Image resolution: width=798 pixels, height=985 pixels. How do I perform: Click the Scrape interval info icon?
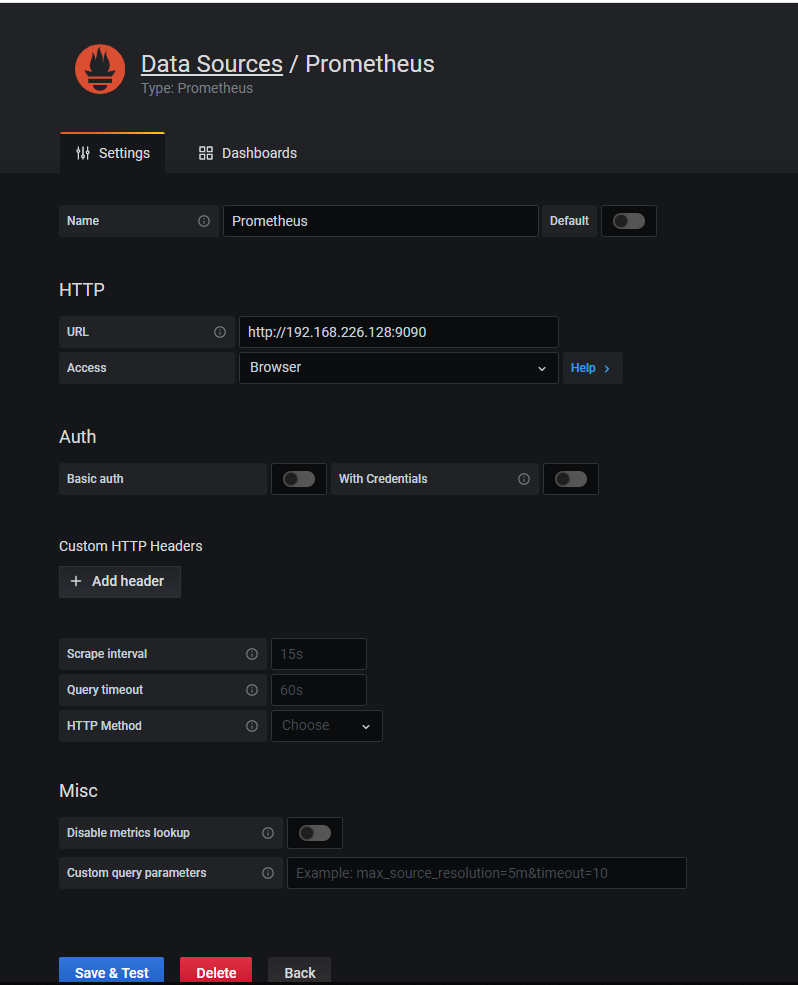[252, 654]
